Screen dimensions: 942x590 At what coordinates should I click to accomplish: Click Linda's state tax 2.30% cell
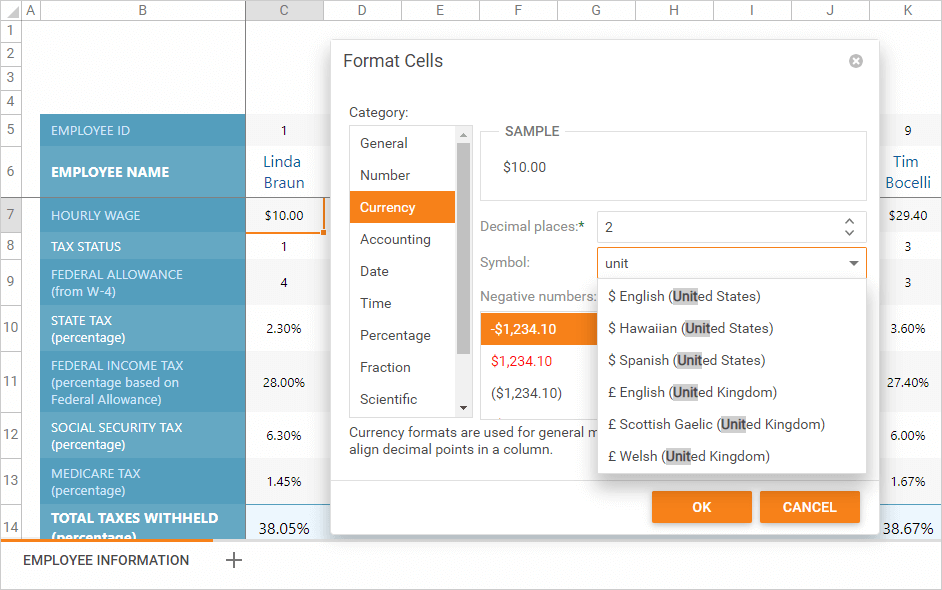coord(284,329)
